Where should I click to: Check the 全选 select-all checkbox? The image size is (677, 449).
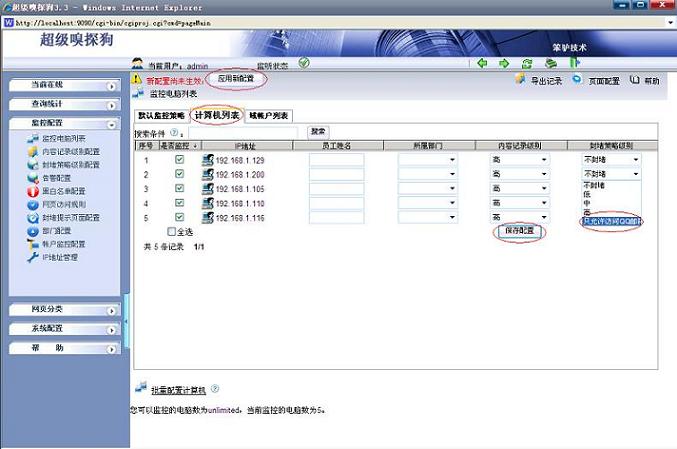click(x=172, y=231)
